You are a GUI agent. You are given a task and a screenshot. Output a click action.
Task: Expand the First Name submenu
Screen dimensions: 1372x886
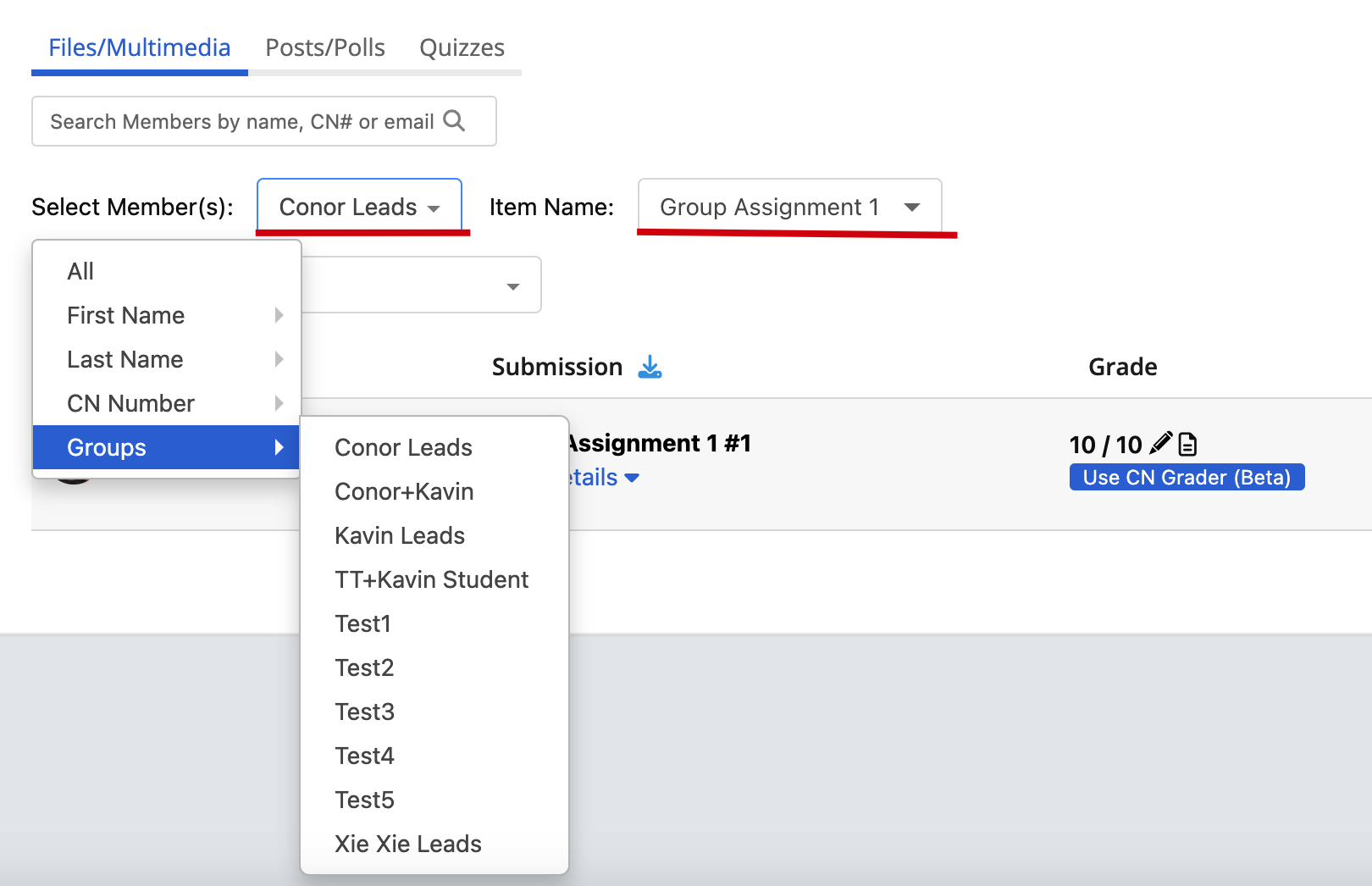[166, 315]
